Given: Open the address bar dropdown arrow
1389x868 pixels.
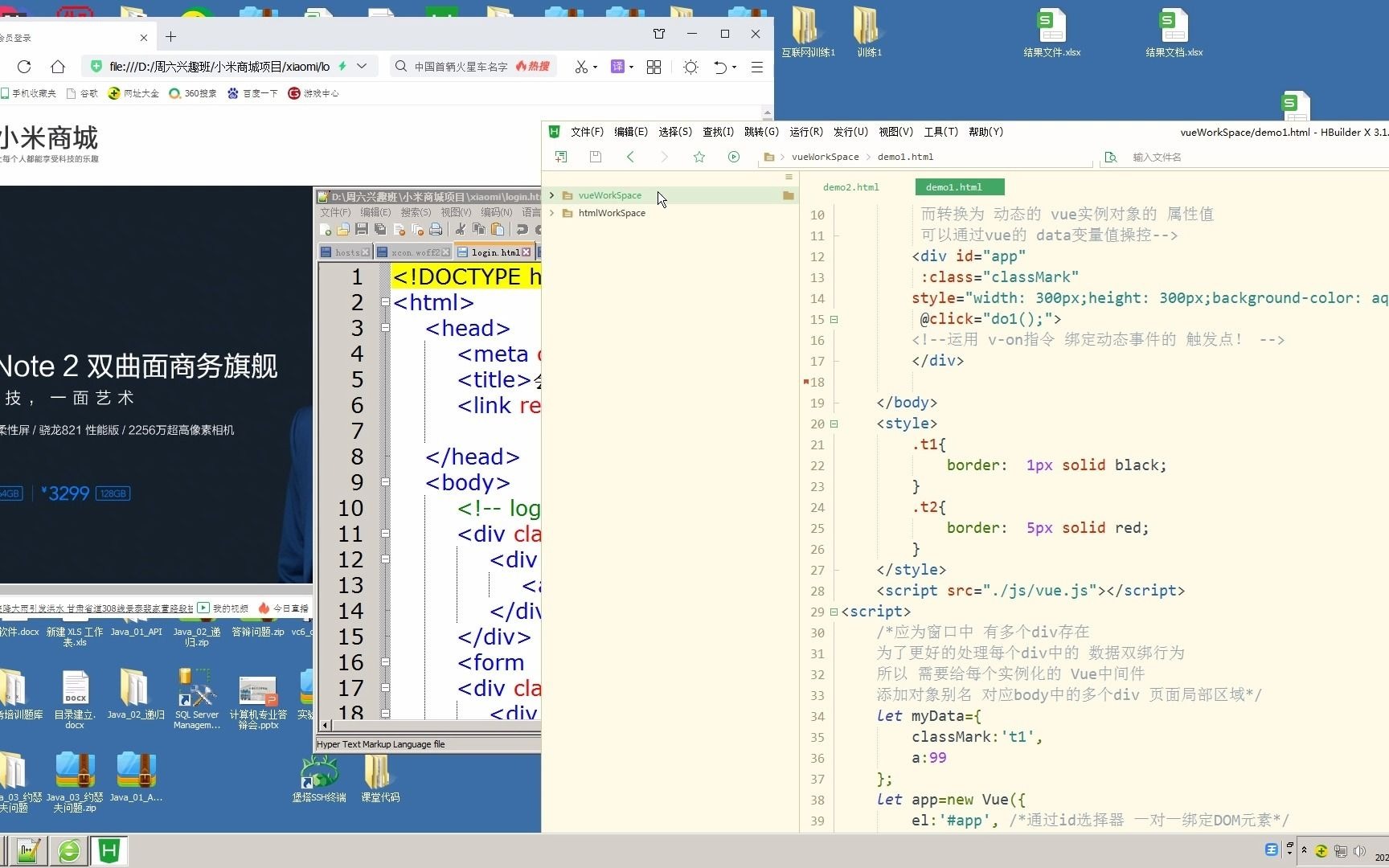Looking at the screenshot, I should point(361,66).
